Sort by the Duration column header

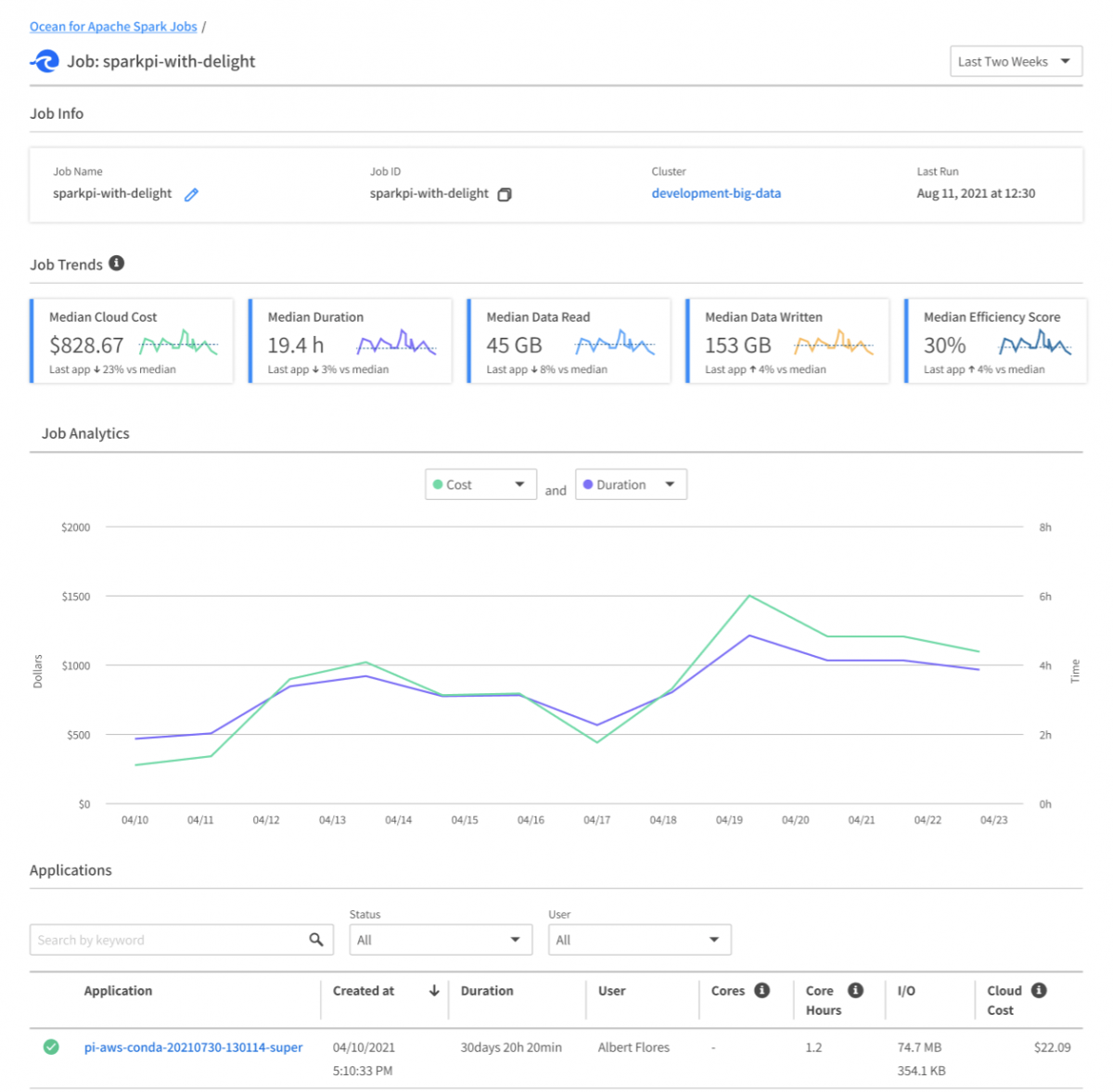pos(487,991)
